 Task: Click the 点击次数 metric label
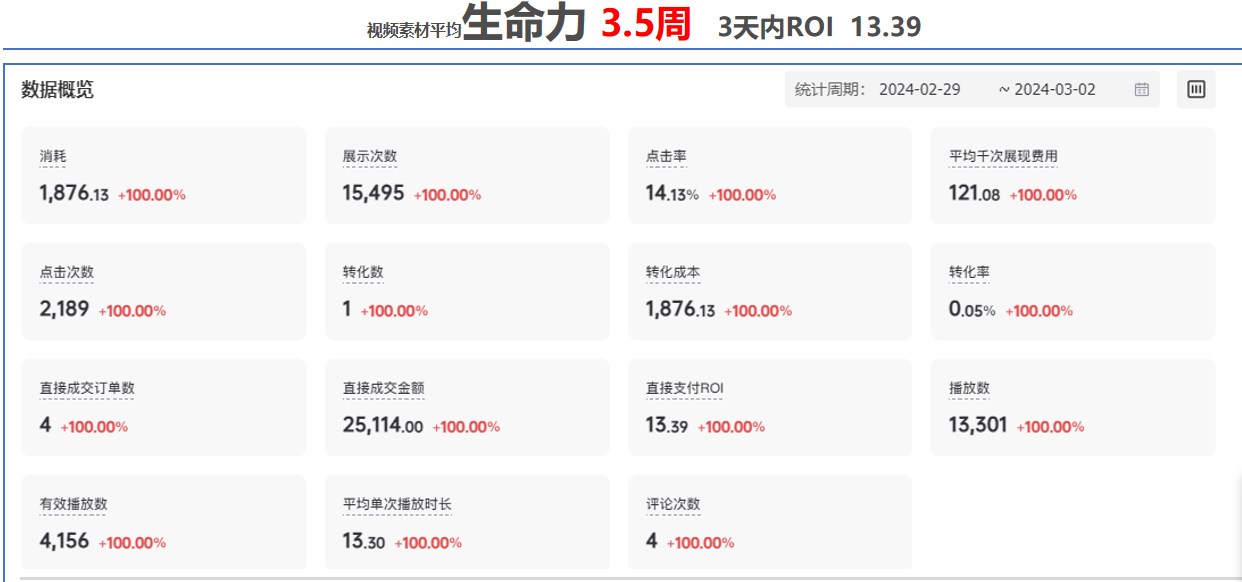pos(67,272)
